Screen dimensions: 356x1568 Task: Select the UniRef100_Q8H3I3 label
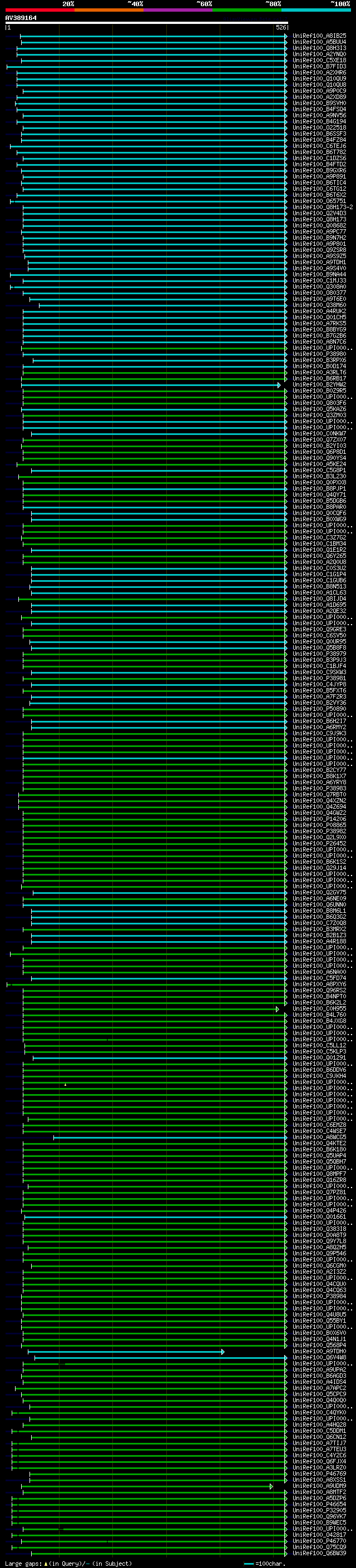319,48
